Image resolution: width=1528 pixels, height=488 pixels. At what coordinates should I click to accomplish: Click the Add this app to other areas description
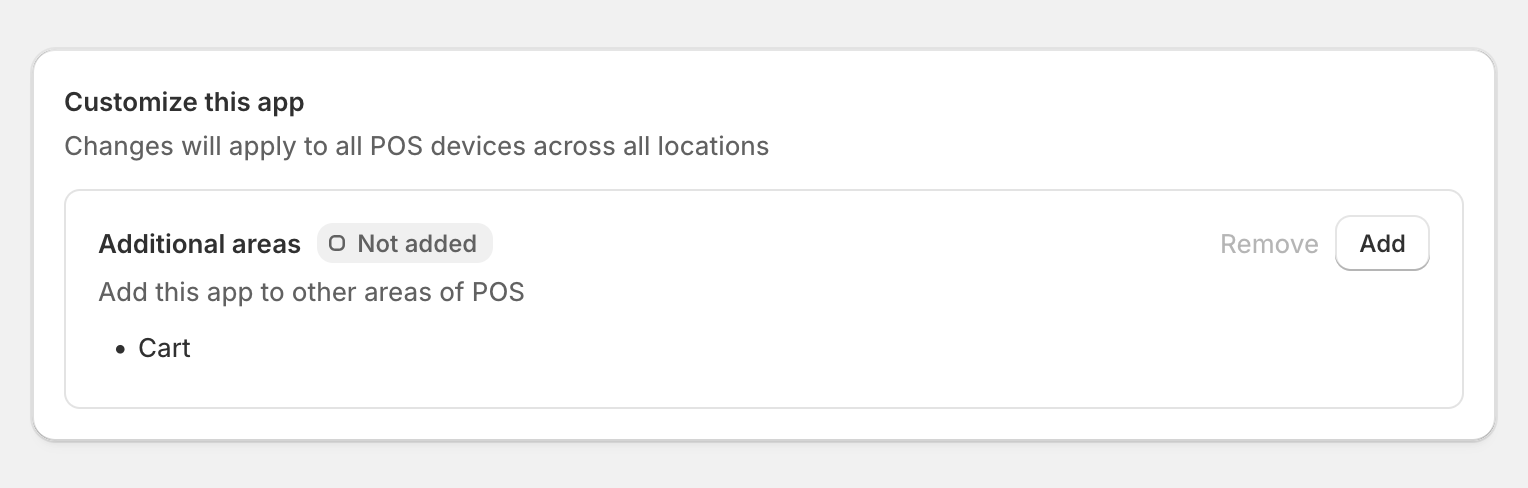coord(311,293)
